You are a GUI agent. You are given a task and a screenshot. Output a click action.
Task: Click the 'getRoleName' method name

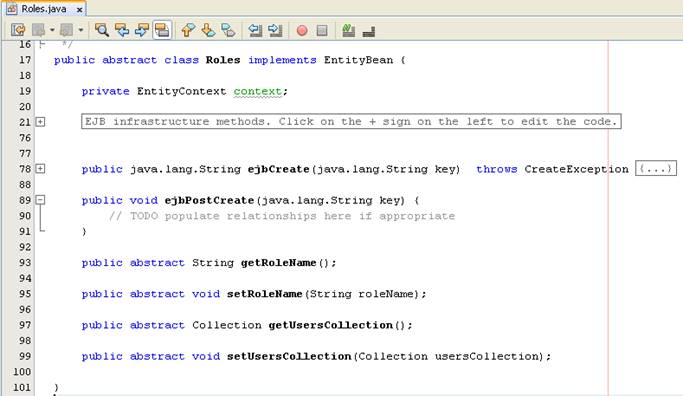(x=279, y=263)
